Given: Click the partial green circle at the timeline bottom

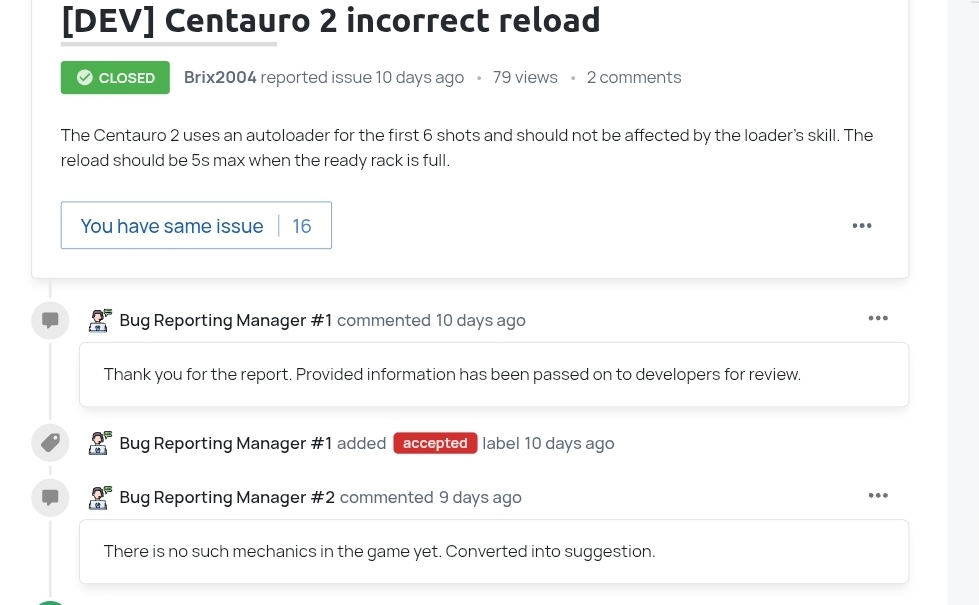Looking at the screenshot, I should [50, 602].
